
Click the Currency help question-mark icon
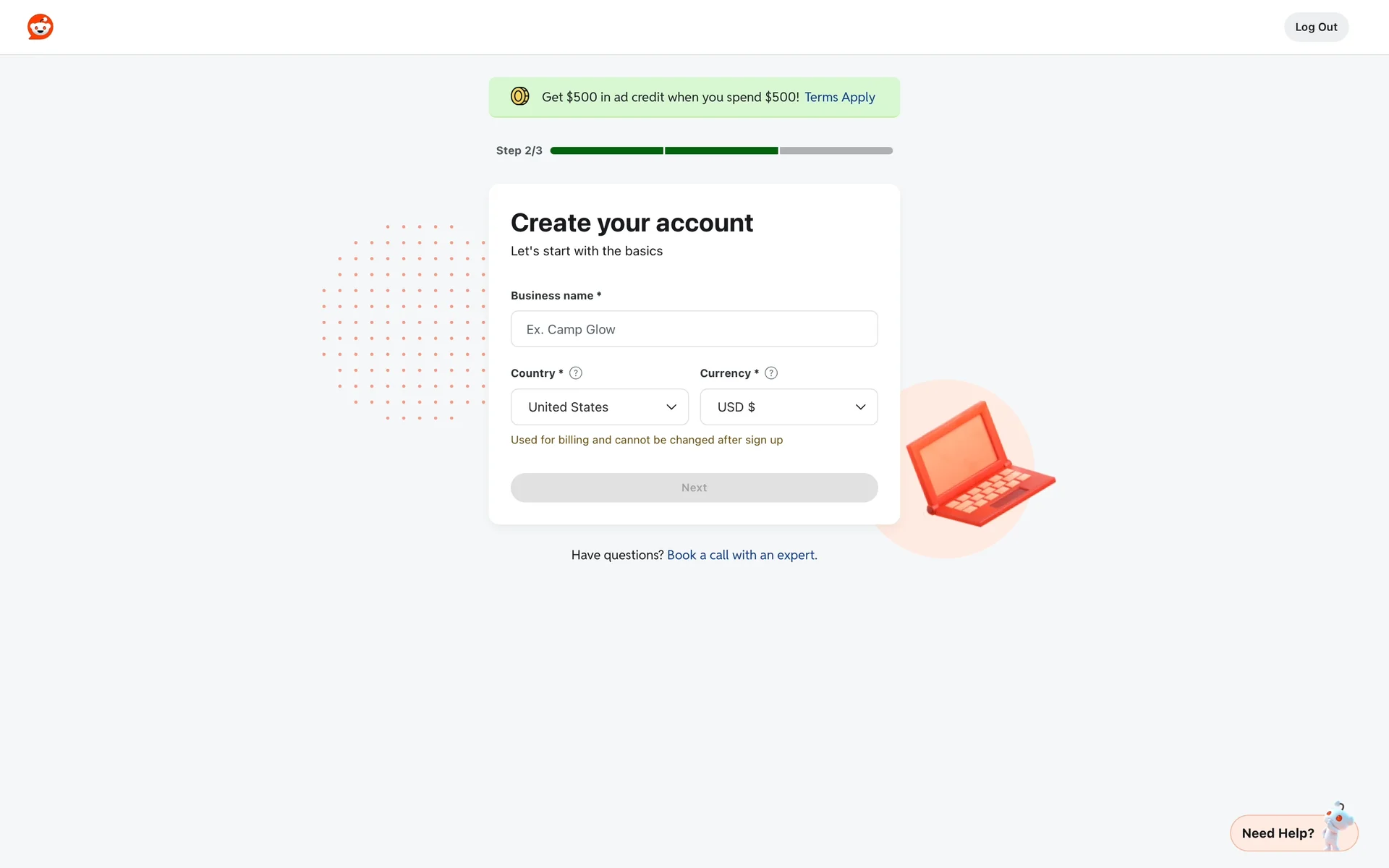tap(771, 373)
